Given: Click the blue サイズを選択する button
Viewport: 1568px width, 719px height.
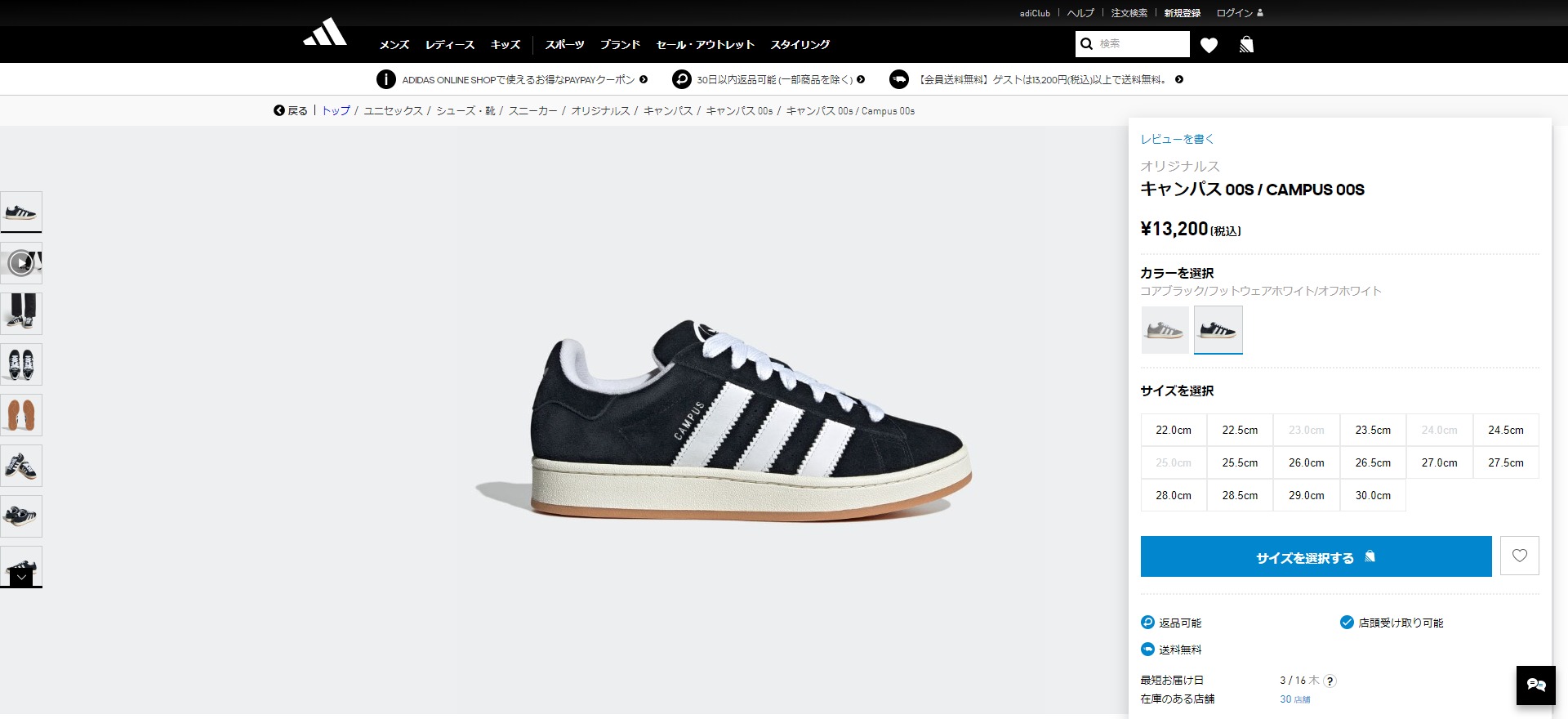Looking at the screenshot, I should pos(1316,556).
